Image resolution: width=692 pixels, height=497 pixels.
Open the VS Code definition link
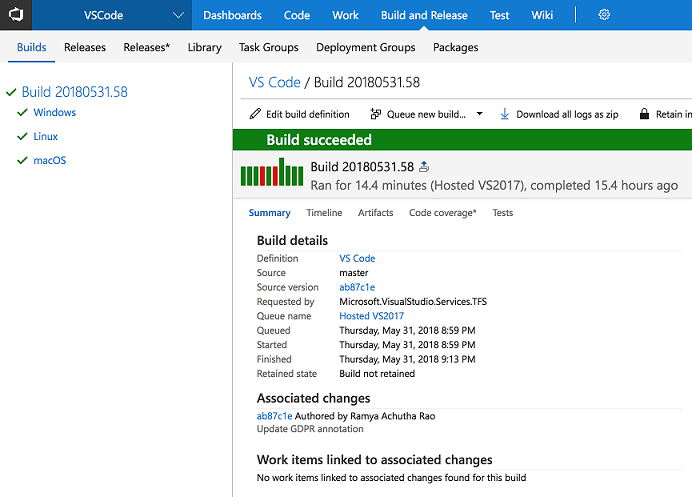point(357,259)
